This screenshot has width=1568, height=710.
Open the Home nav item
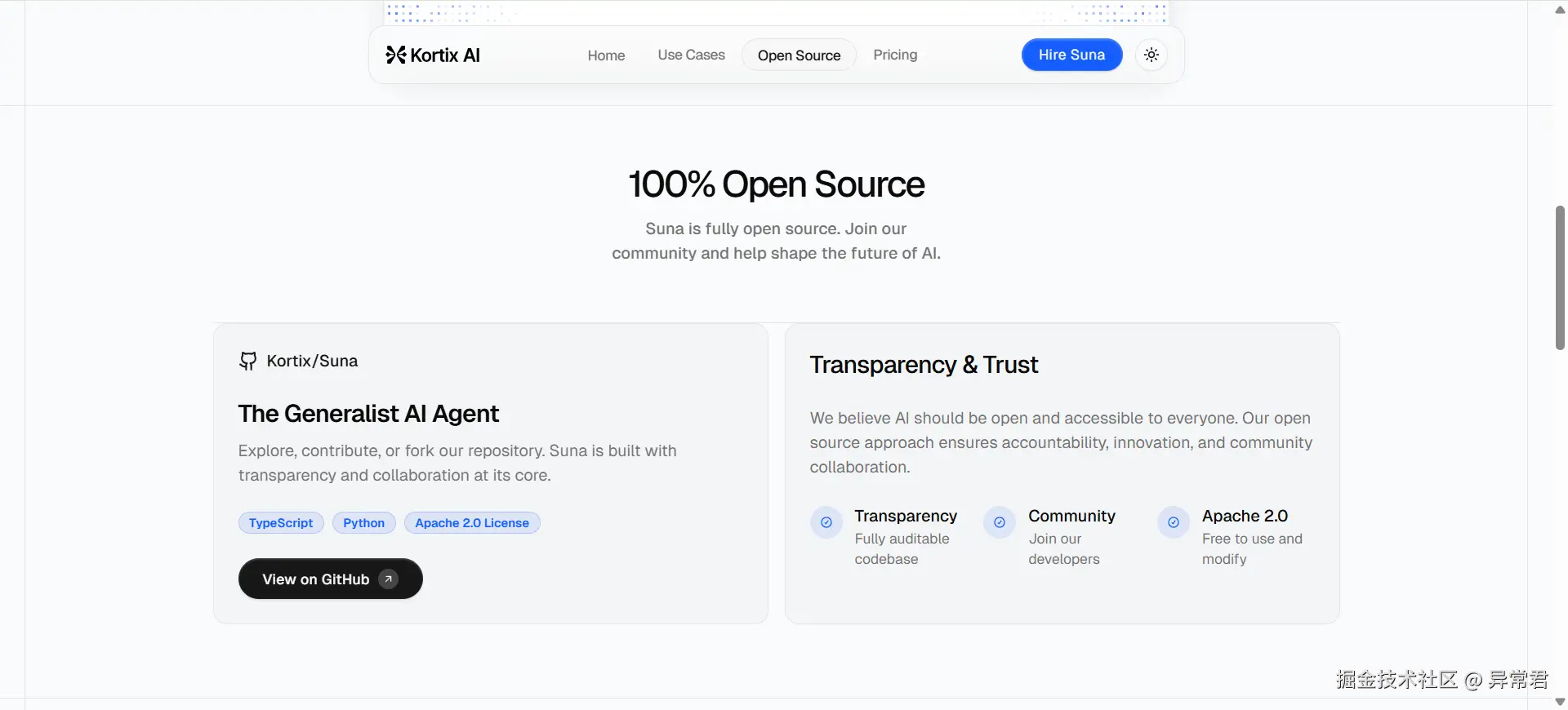point(606,55)
